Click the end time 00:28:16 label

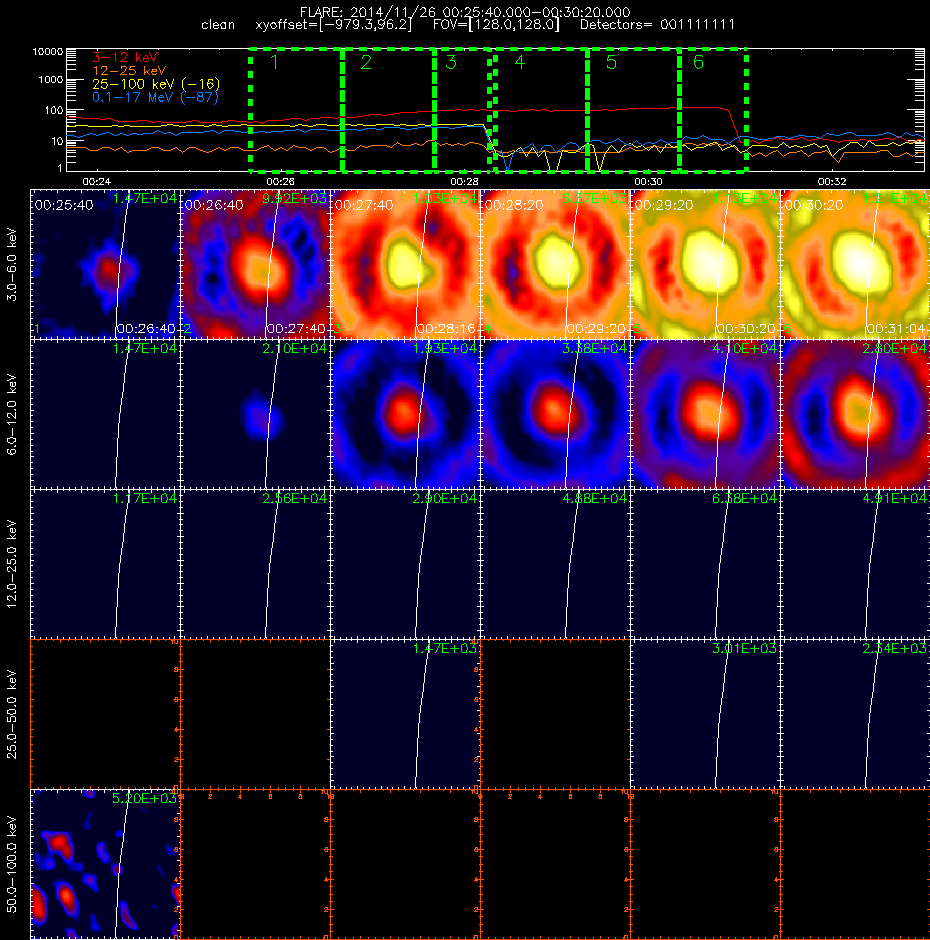445,329
